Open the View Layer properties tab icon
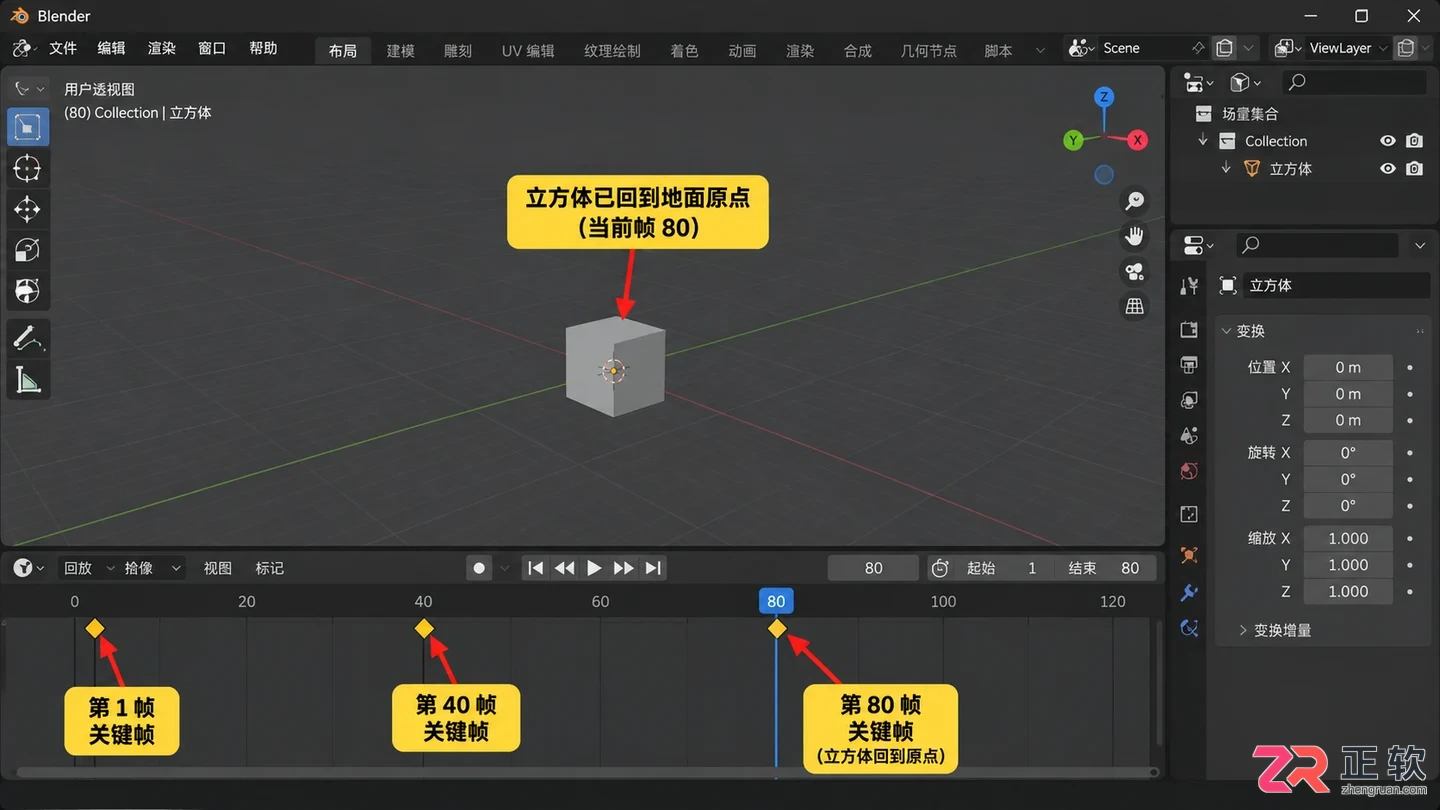This screenshot has height=810, width=1440. coord(1189,400)
